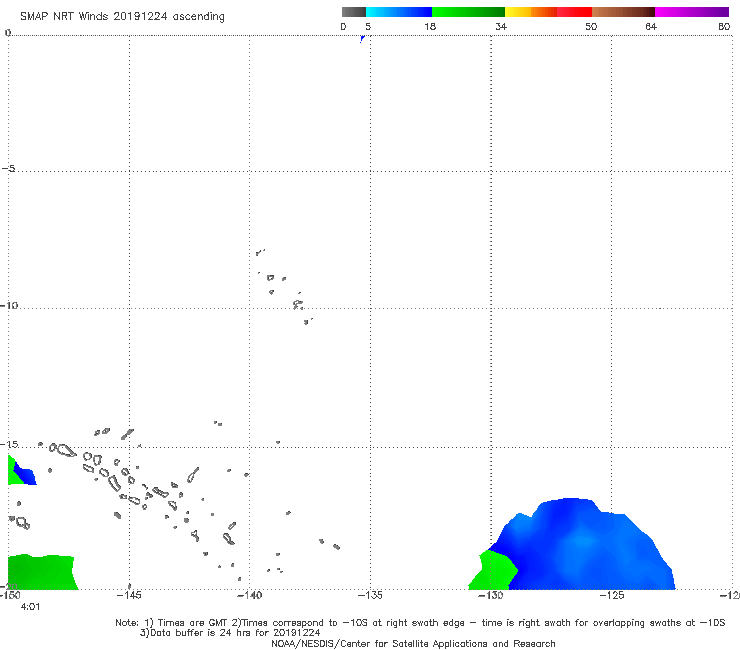740x650 pixels.
Task: Click the colorbar value label "50"
Action: pyautogui.click(x=591, y=26)
